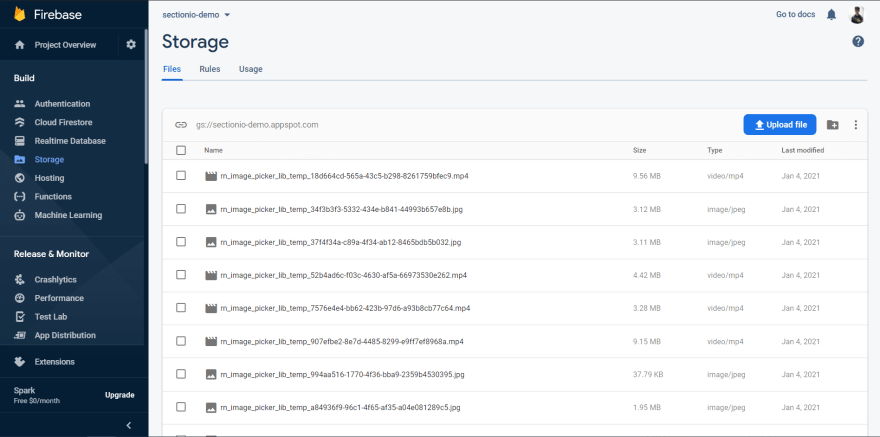Click the Machine Learning robot icon

click(x=20, y=215)
